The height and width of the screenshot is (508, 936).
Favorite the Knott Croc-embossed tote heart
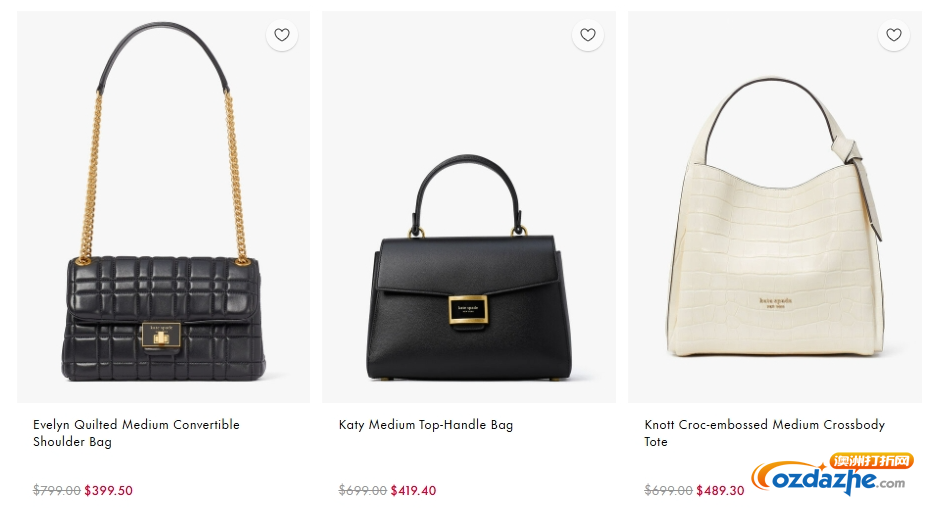coord(894,35)
